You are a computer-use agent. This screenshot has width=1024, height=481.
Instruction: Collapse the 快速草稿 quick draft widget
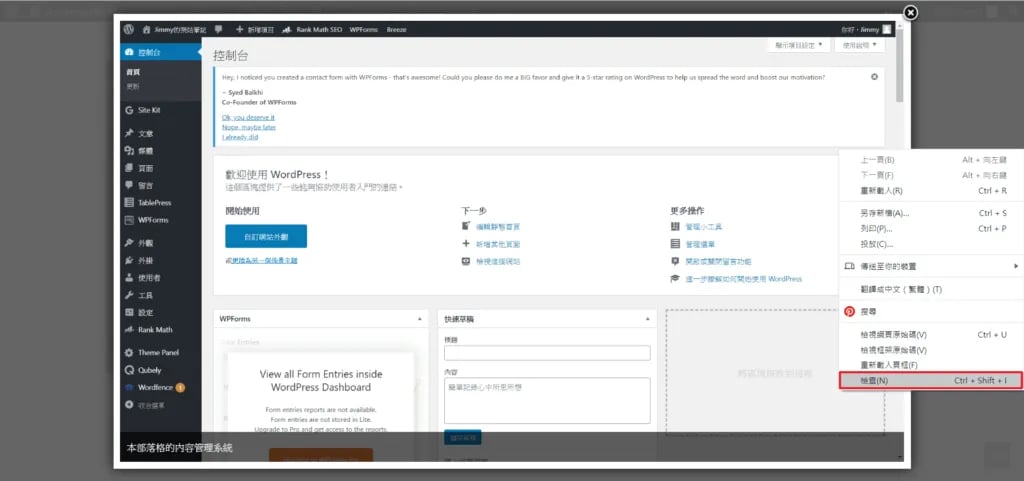[647, 319]
